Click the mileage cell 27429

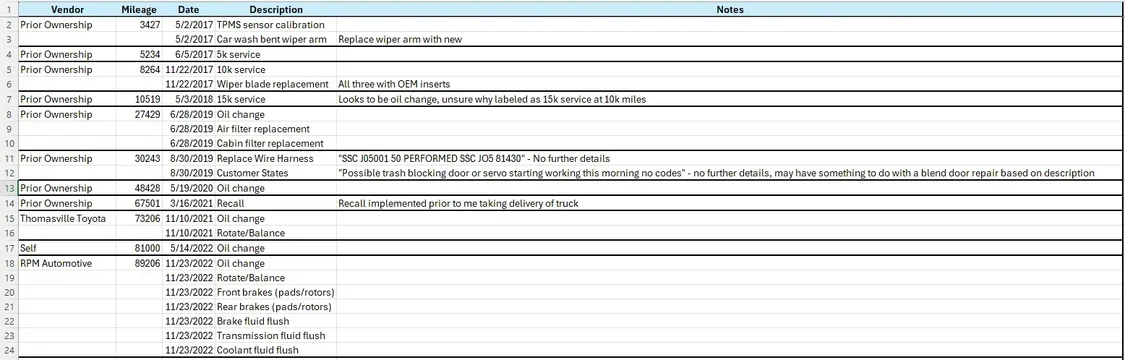(x=139, y=114)
